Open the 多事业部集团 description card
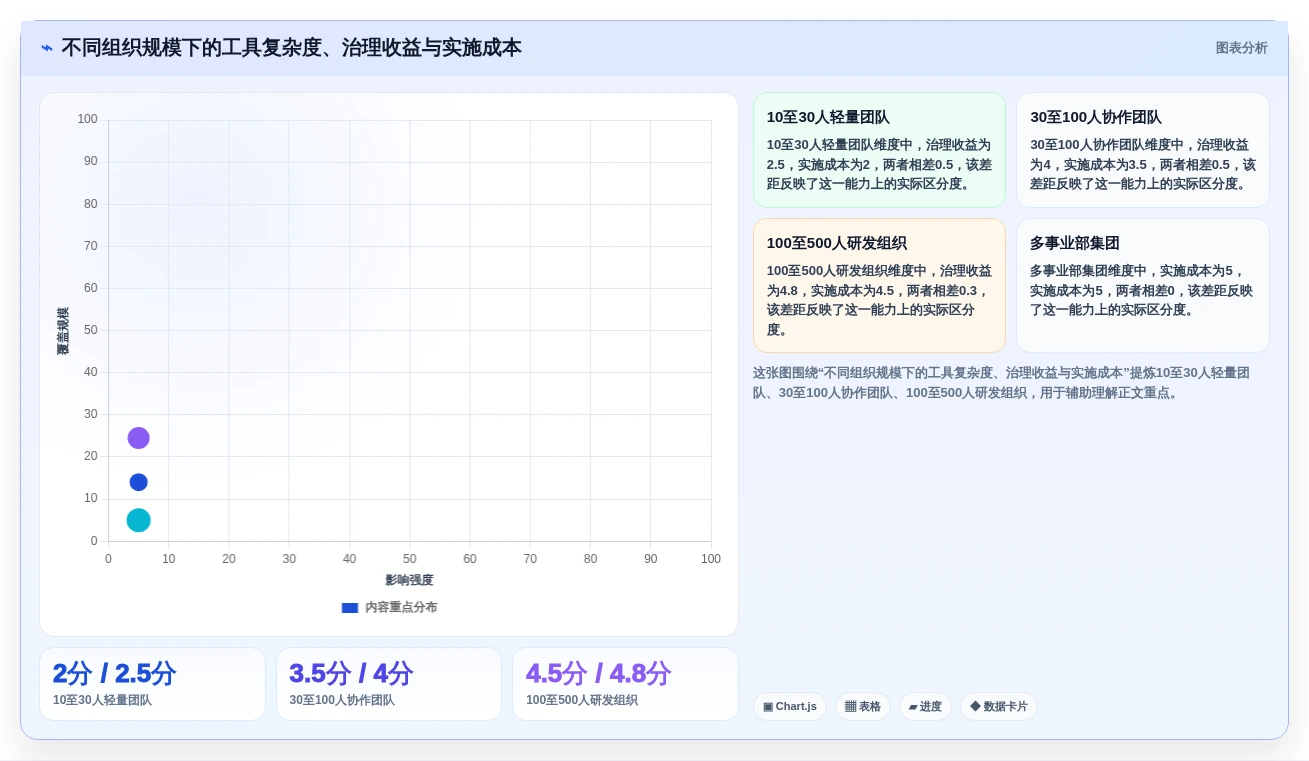The width and height of the screenshot is (1309, 761). pyautogui.click(x=1143, y=285)
